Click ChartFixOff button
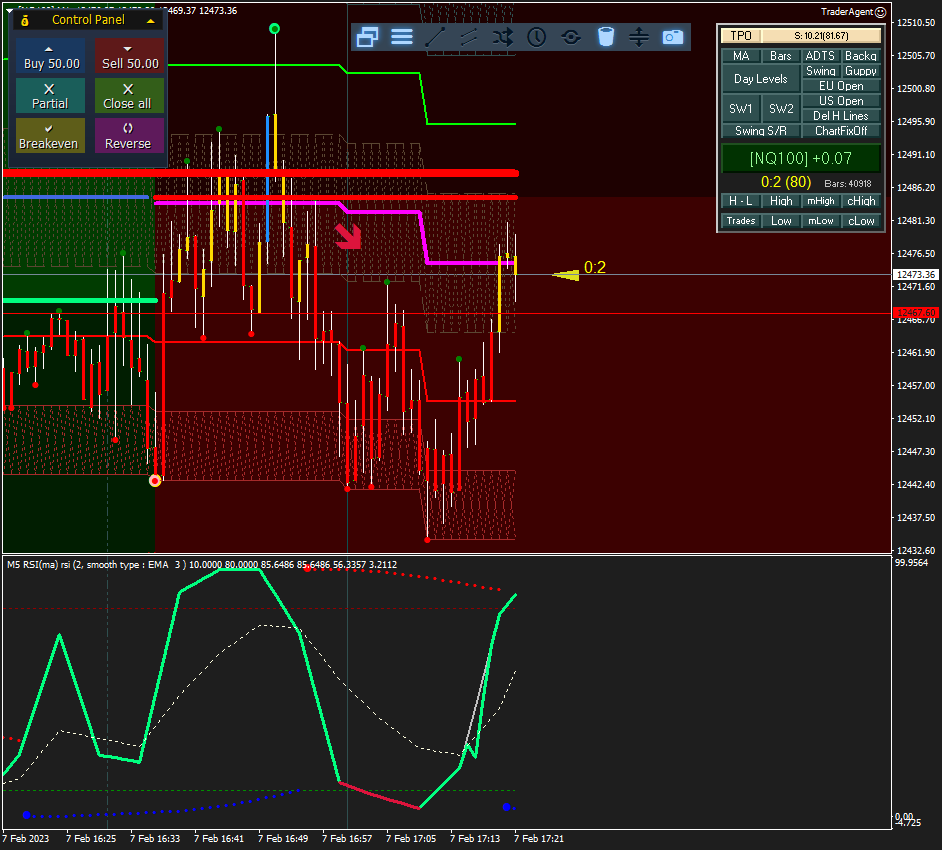942x850 pixels. coord(841,131)
